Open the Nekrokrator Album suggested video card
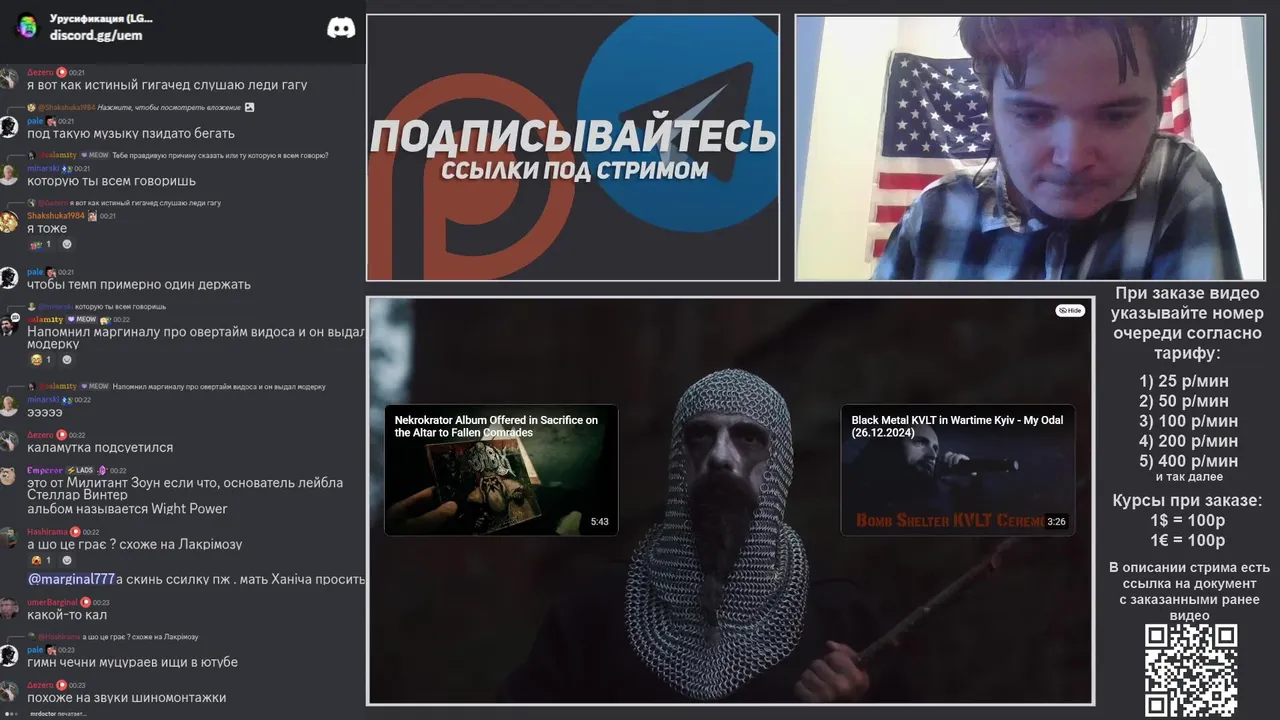1280x720 pixels. (501, 470)
